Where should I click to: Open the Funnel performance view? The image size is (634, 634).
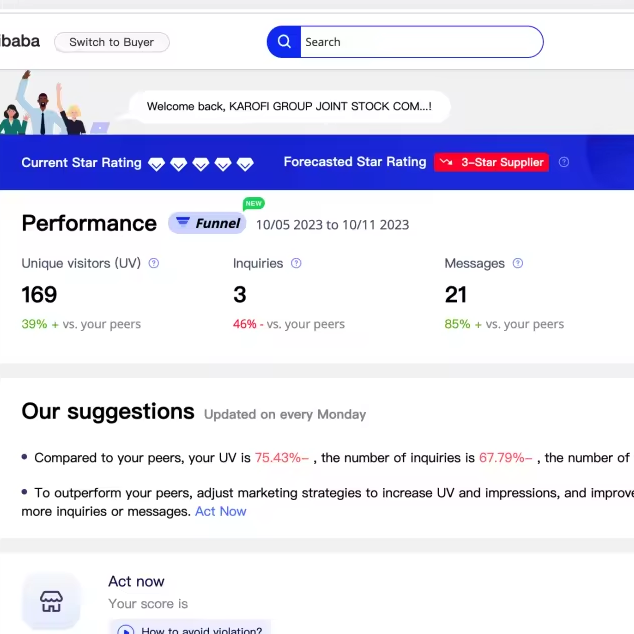tap(207, 223)
